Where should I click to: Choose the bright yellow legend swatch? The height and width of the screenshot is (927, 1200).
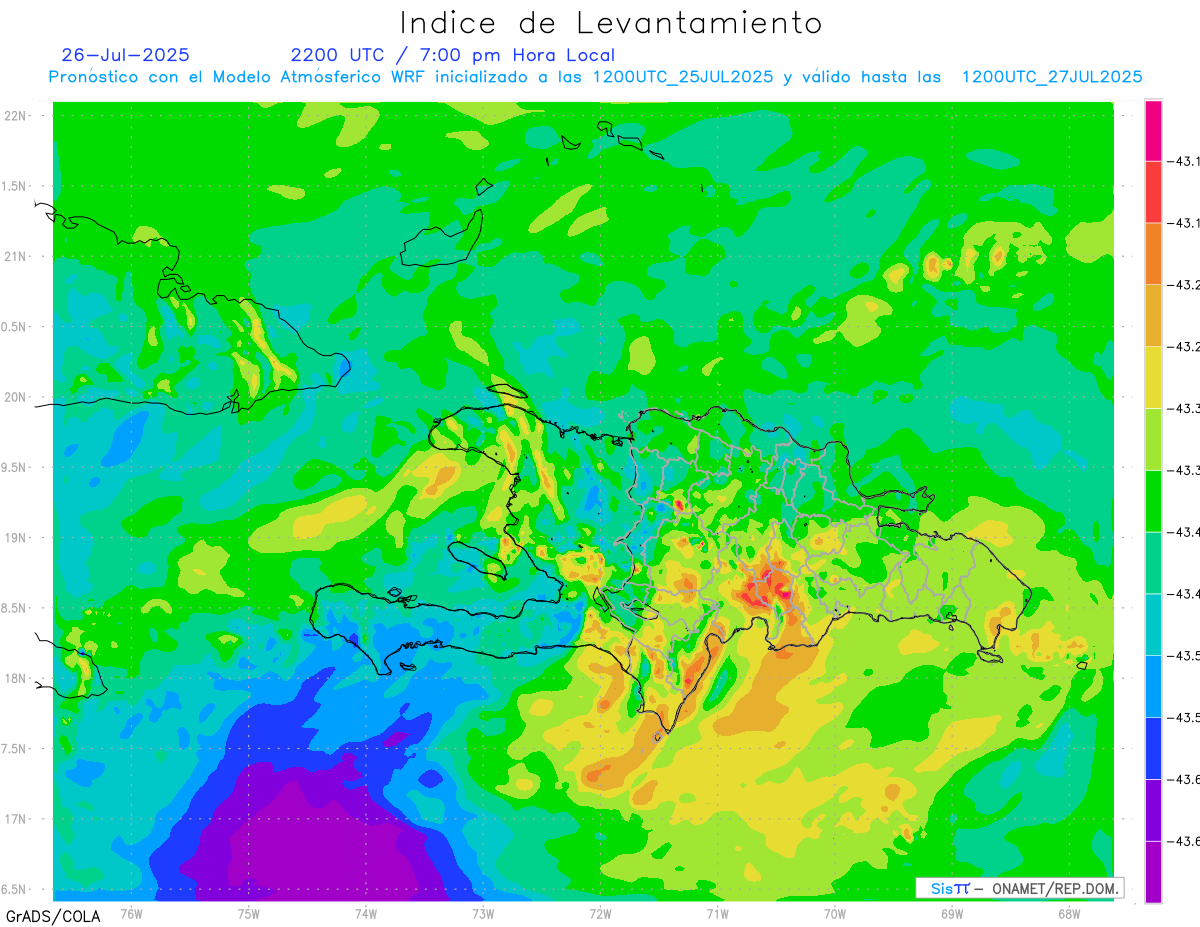pos(1153,377)
